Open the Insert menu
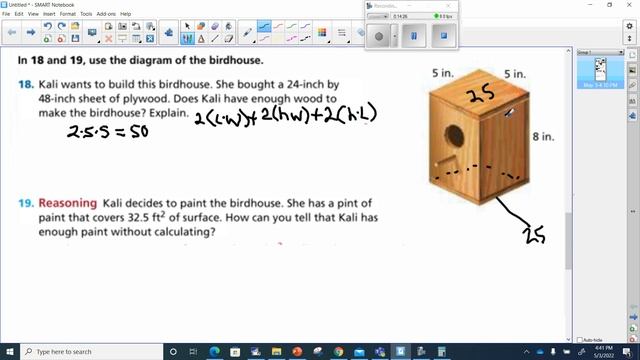Screen dimensions: 640x360 click(x=49, y=14)
